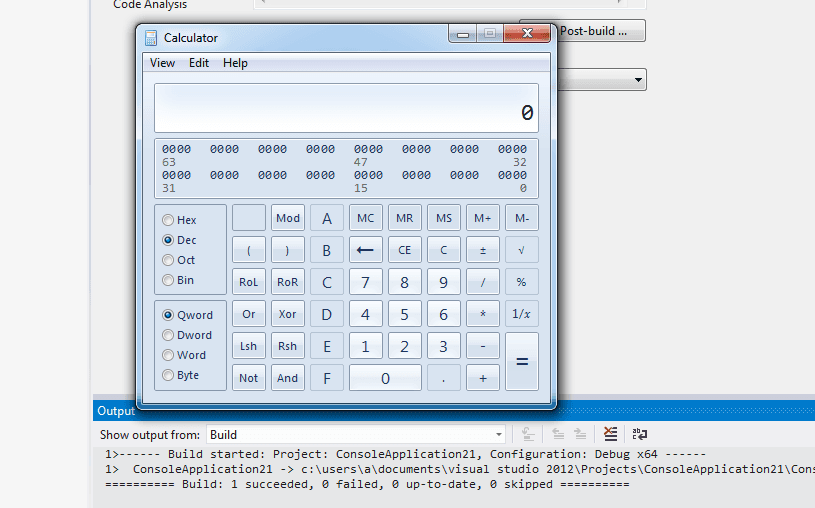
Task: Expand the dropdown arrow behind the calculator
Action: tap(638, 80)
